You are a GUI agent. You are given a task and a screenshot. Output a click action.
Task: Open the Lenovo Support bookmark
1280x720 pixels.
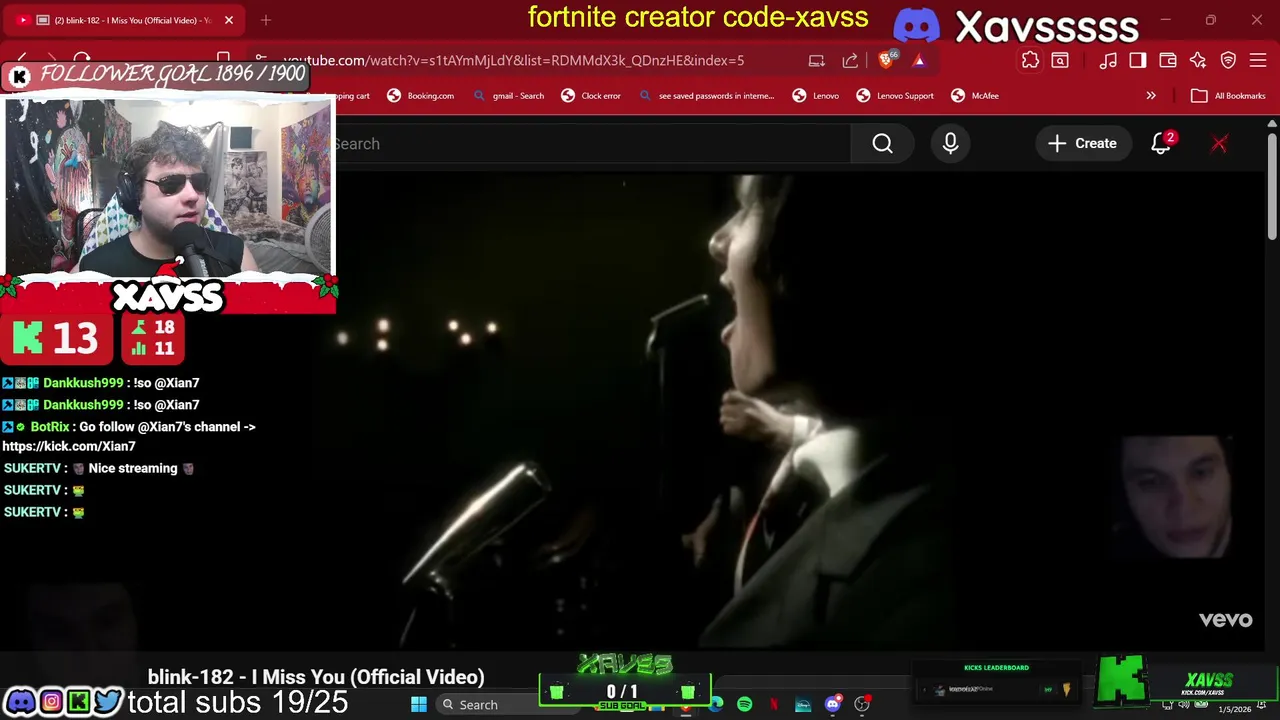click(896, 96)
